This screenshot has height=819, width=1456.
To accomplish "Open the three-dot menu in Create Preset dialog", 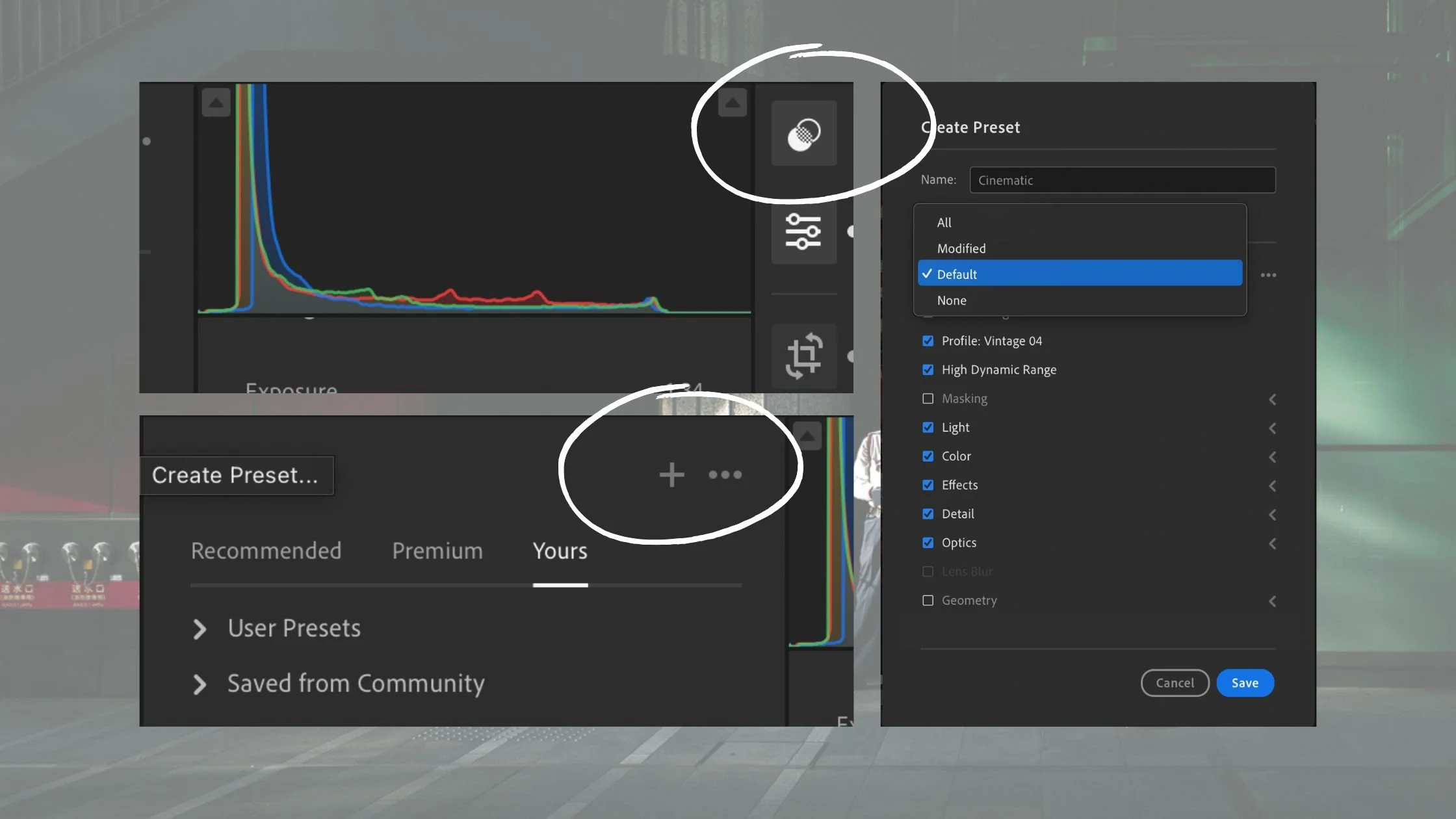I will coord(1269,275).
